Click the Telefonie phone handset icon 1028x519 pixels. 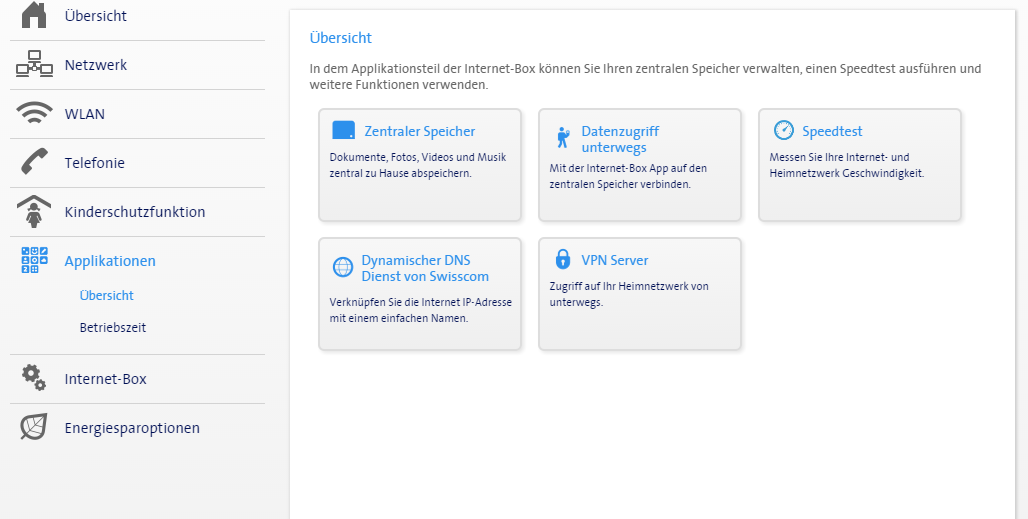(34, 162)
